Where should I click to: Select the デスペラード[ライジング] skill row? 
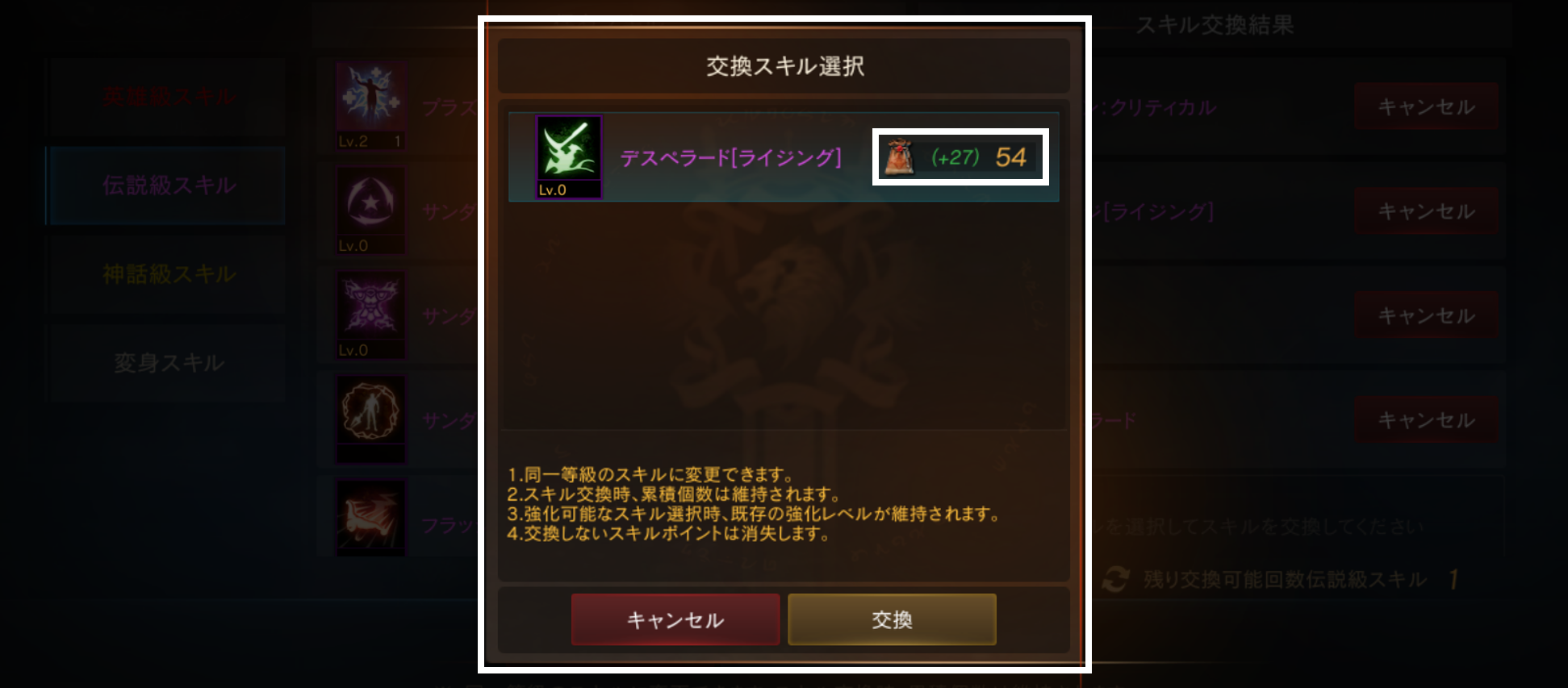pyautogui.click(x=784, y=157)
